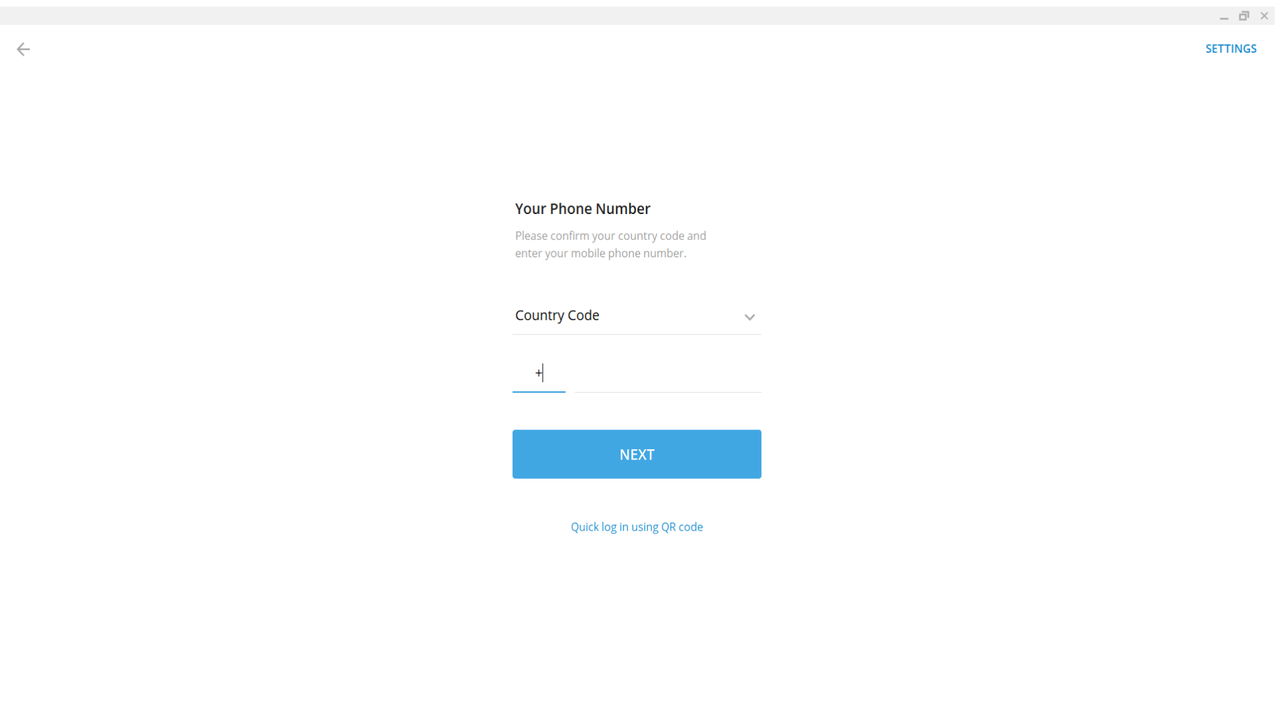Open the Country Code selector label
Screen dimensions: 1280x720
pos(557,315)
